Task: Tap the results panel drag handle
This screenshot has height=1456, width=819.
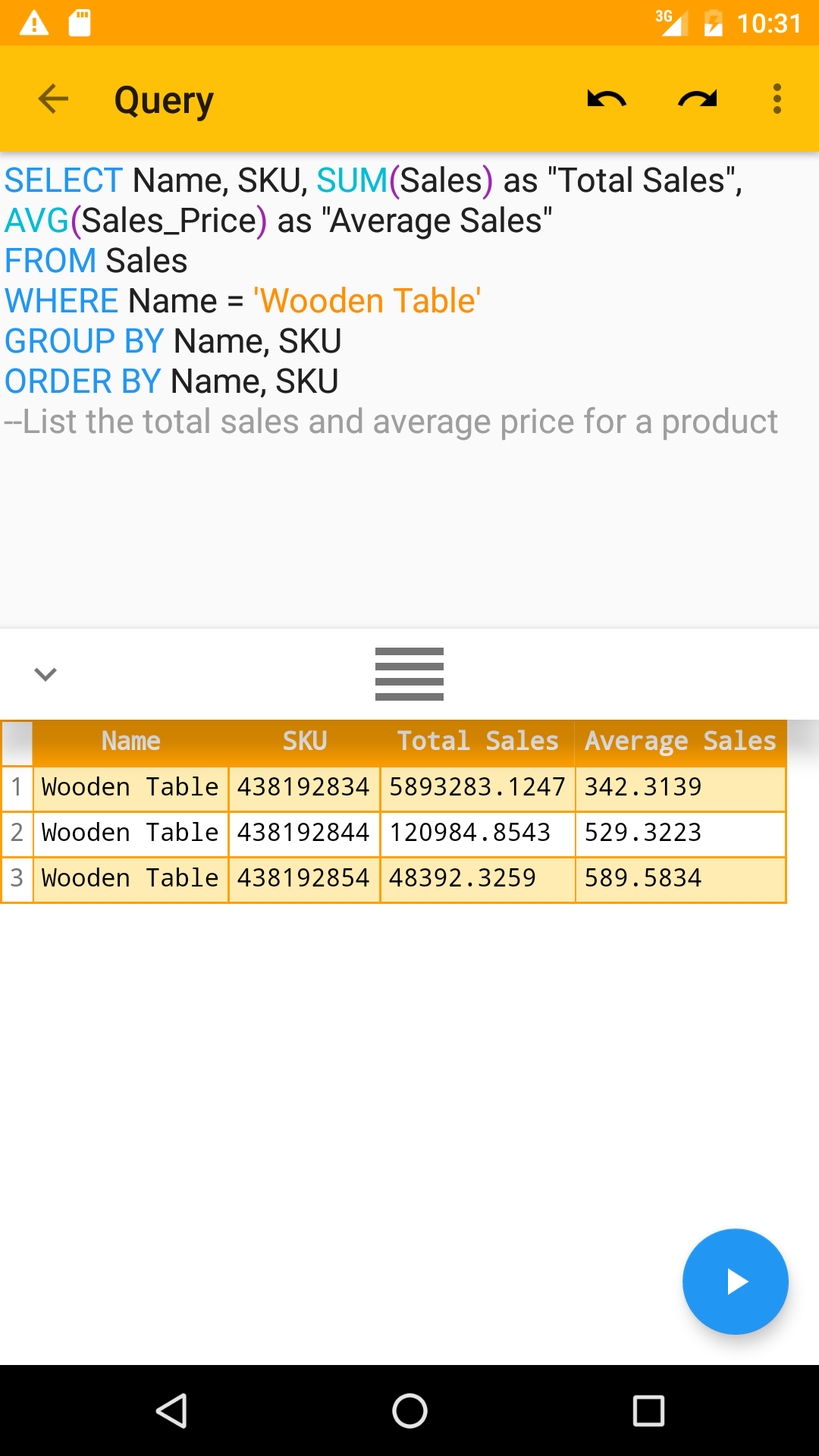Action: point(409,674)
